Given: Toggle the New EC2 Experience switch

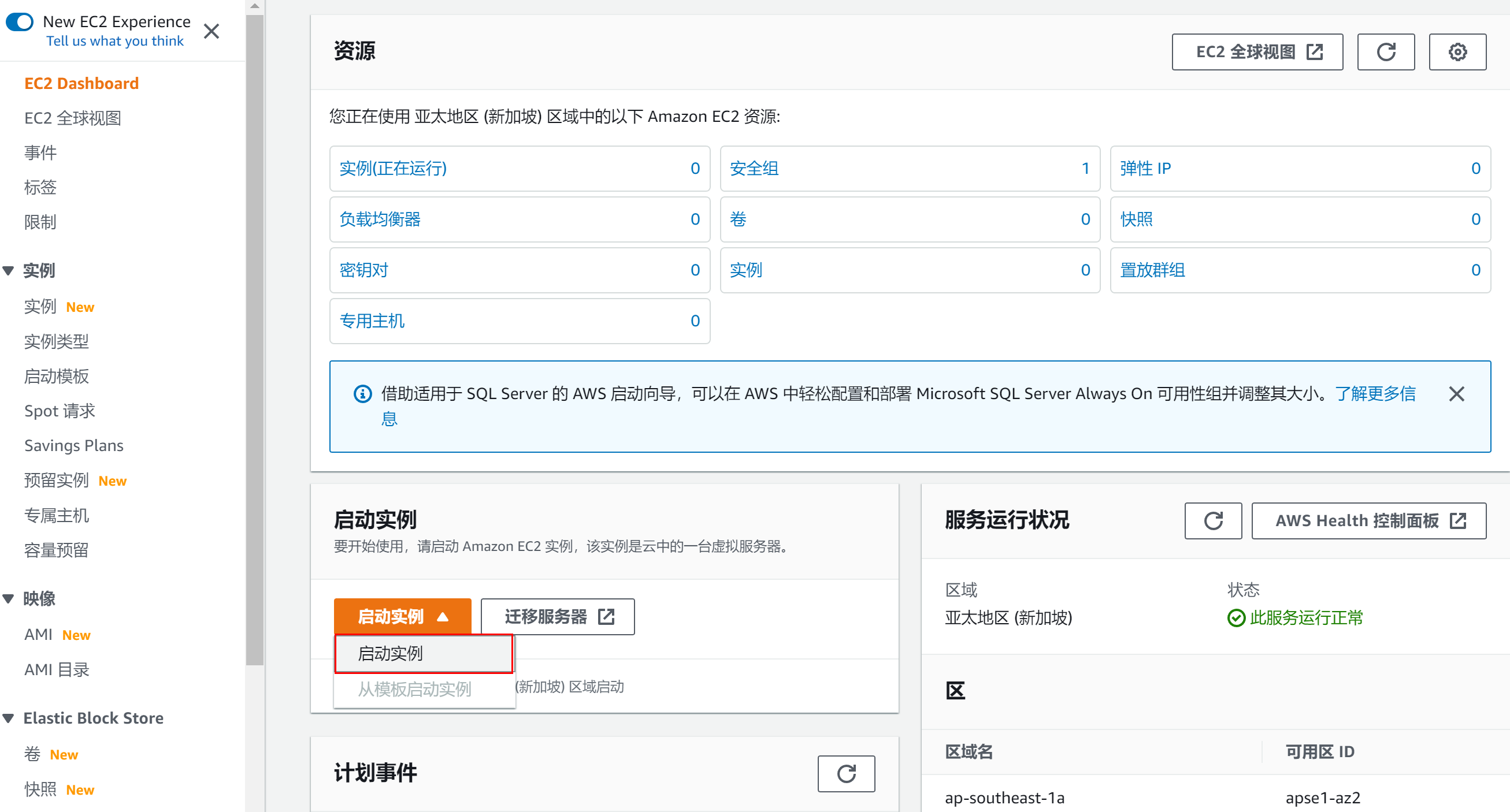Looking at the screenshot, I should coord(19,23).
